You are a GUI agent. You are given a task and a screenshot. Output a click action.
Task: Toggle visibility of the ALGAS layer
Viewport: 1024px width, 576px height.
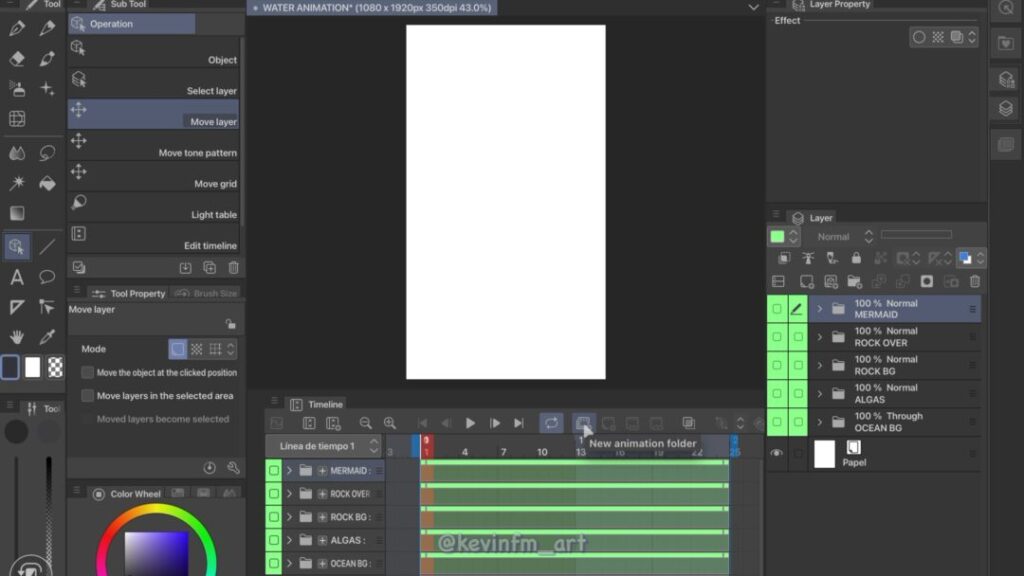point(776,394)
